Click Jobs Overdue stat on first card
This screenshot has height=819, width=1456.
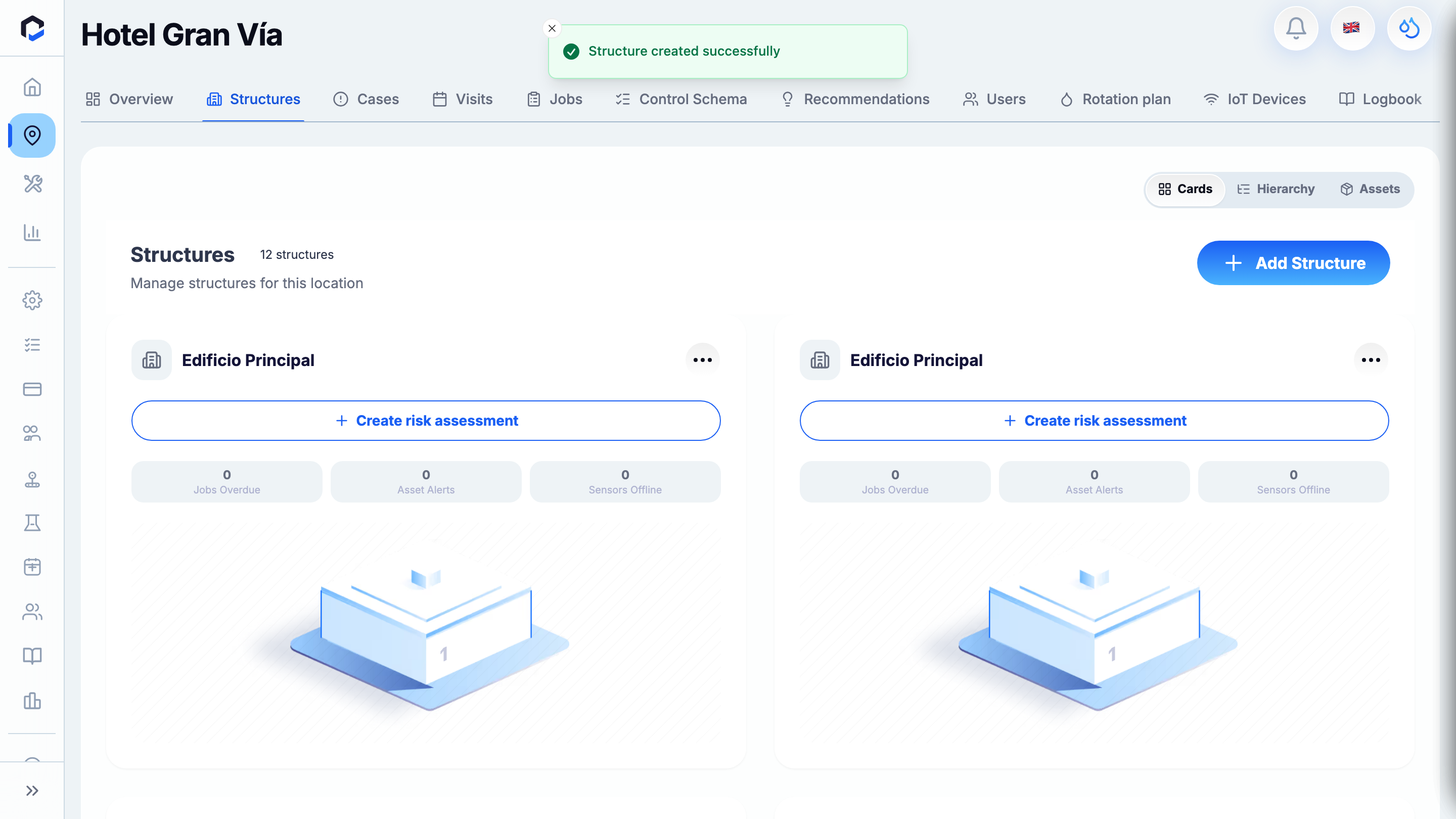[226, 482]
